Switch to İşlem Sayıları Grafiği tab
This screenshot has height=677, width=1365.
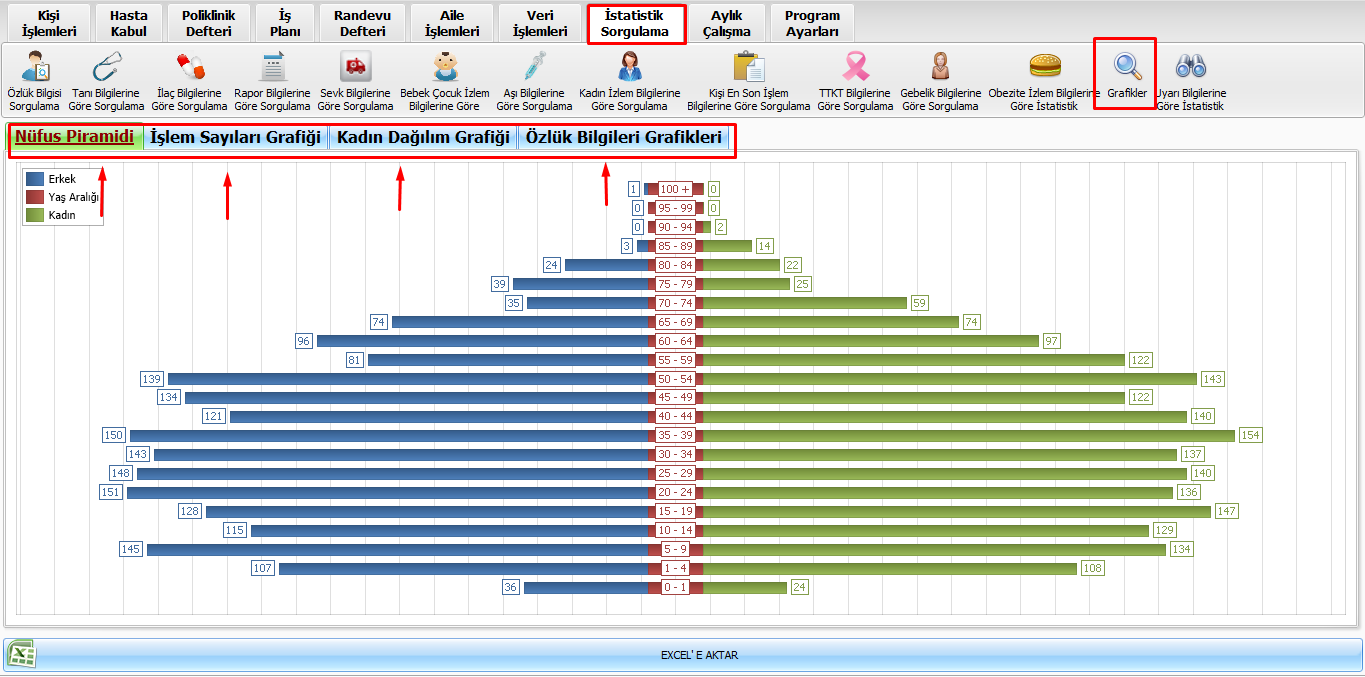pyautogui.click(x=235, y=138)
